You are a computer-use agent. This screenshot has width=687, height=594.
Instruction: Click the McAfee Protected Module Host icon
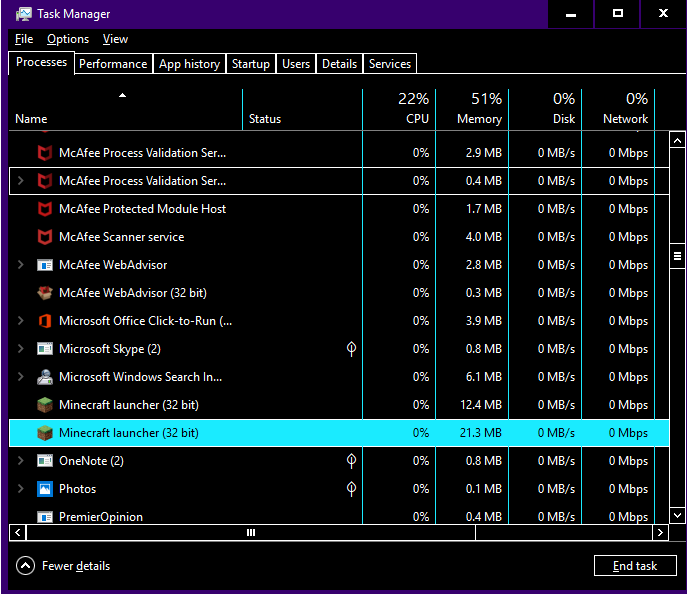point(44,209)
